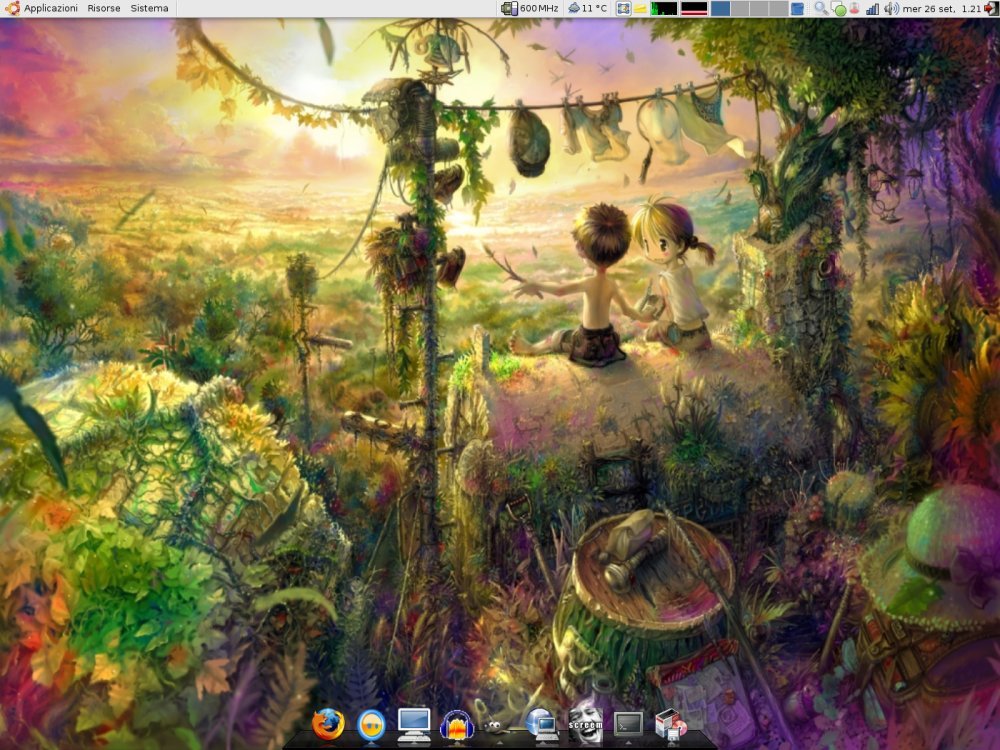
Task: Click the red logout door icon
Action: (x=991, y=8)
